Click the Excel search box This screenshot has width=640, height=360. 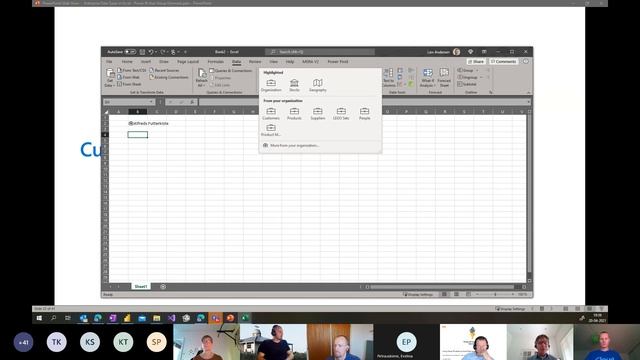pyautogui.click(x=320, y=52)
